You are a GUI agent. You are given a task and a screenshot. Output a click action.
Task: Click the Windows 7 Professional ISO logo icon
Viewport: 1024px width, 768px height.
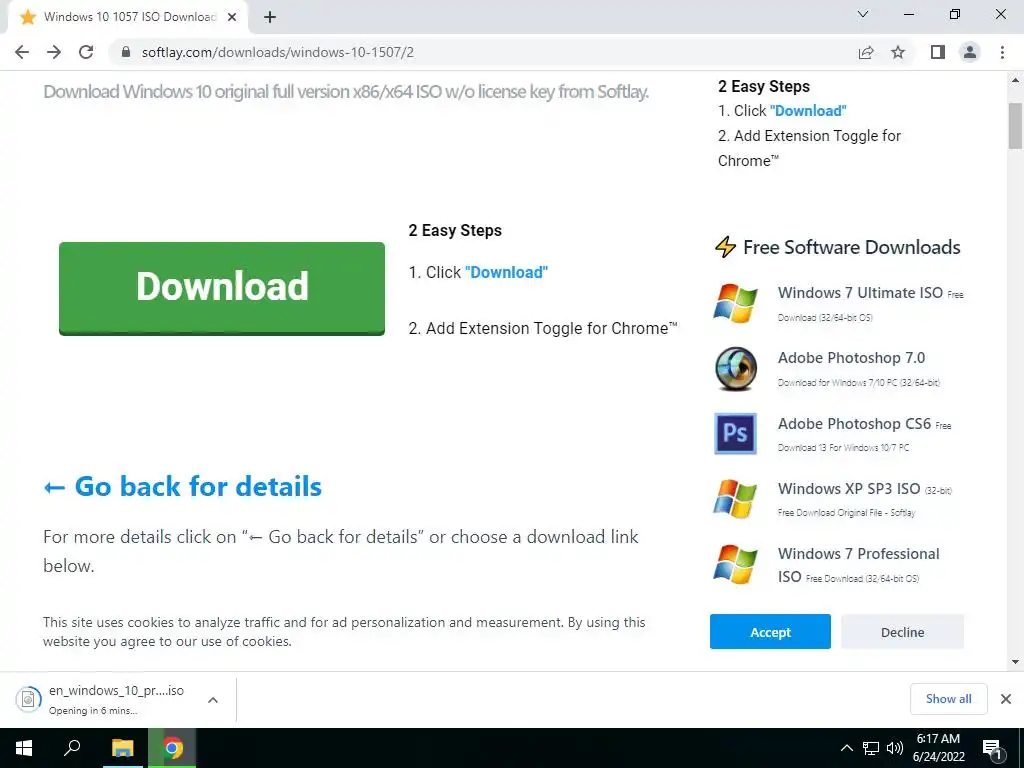735,564
